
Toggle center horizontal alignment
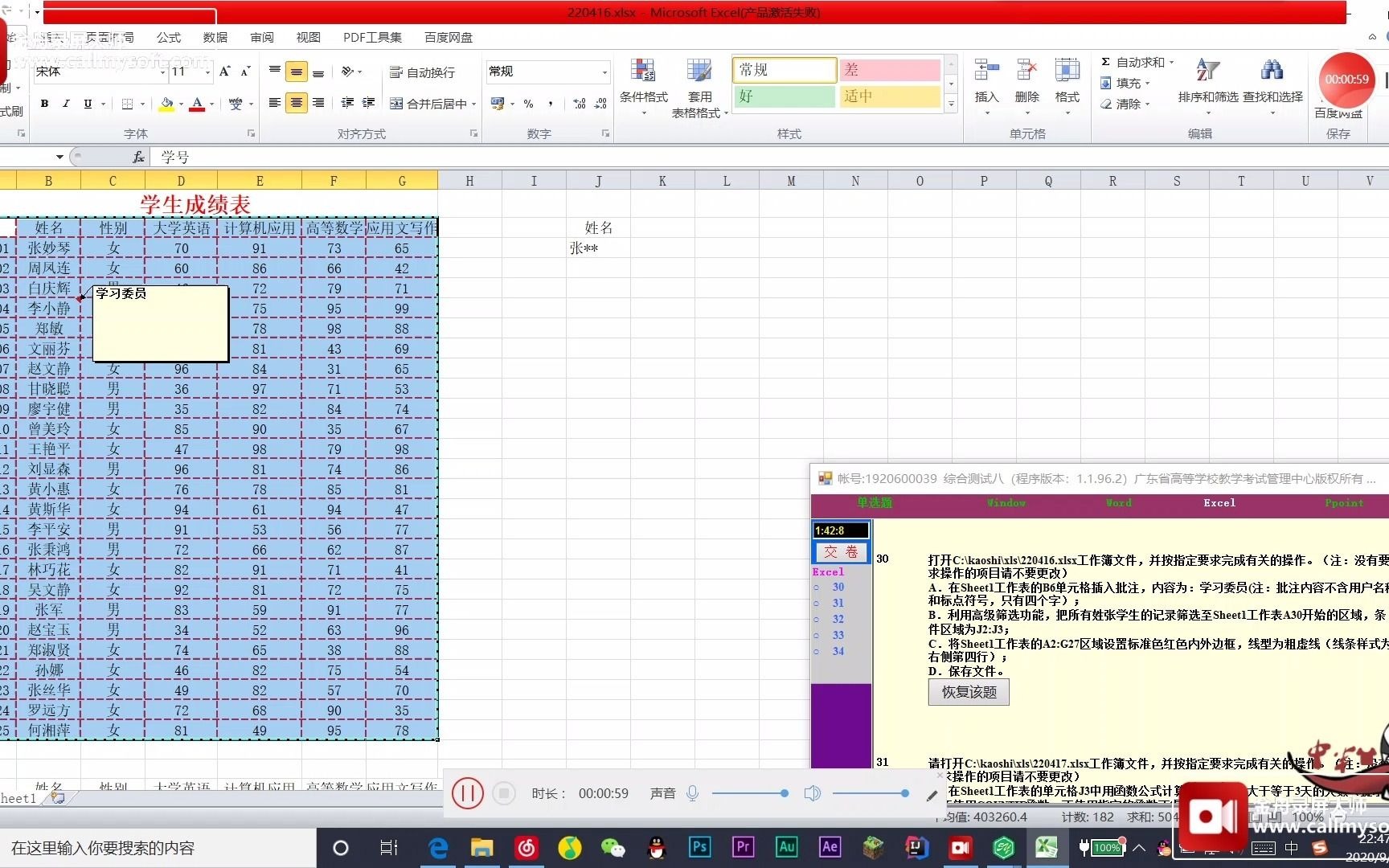297,103
